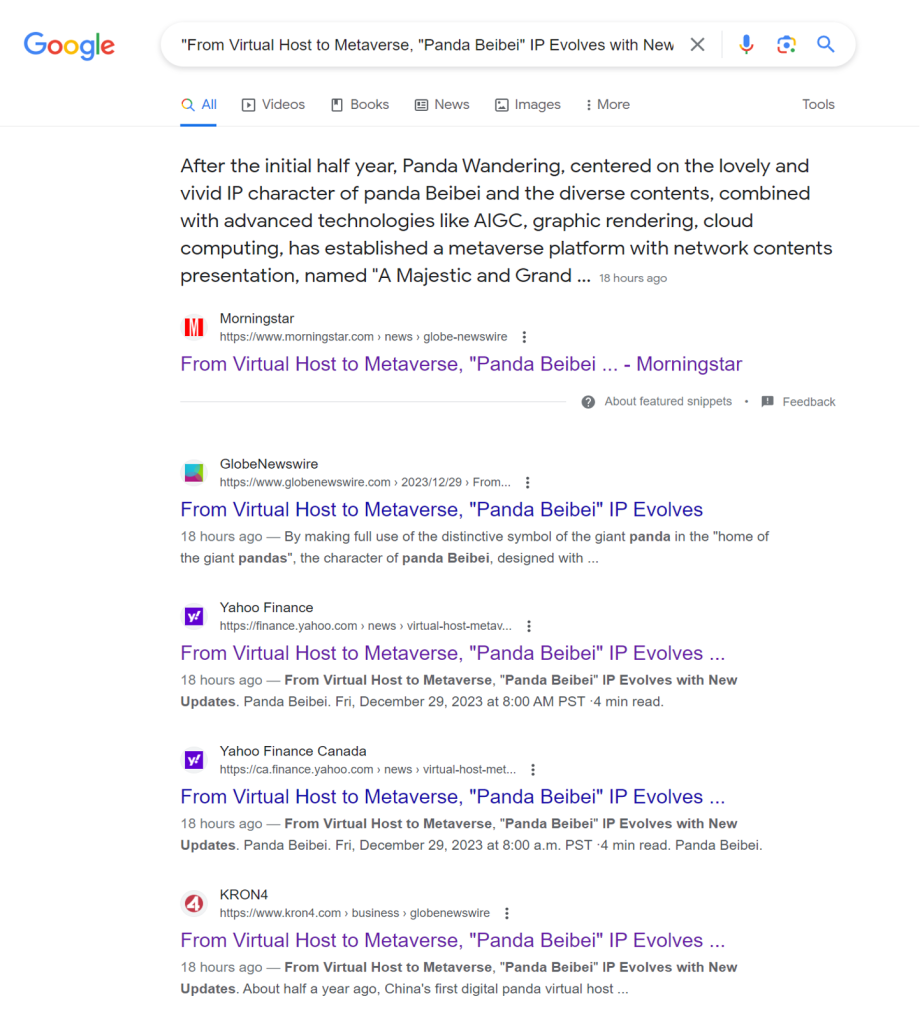Click the blue magnifier search button
920x1024 pixels.
point(825,44)
